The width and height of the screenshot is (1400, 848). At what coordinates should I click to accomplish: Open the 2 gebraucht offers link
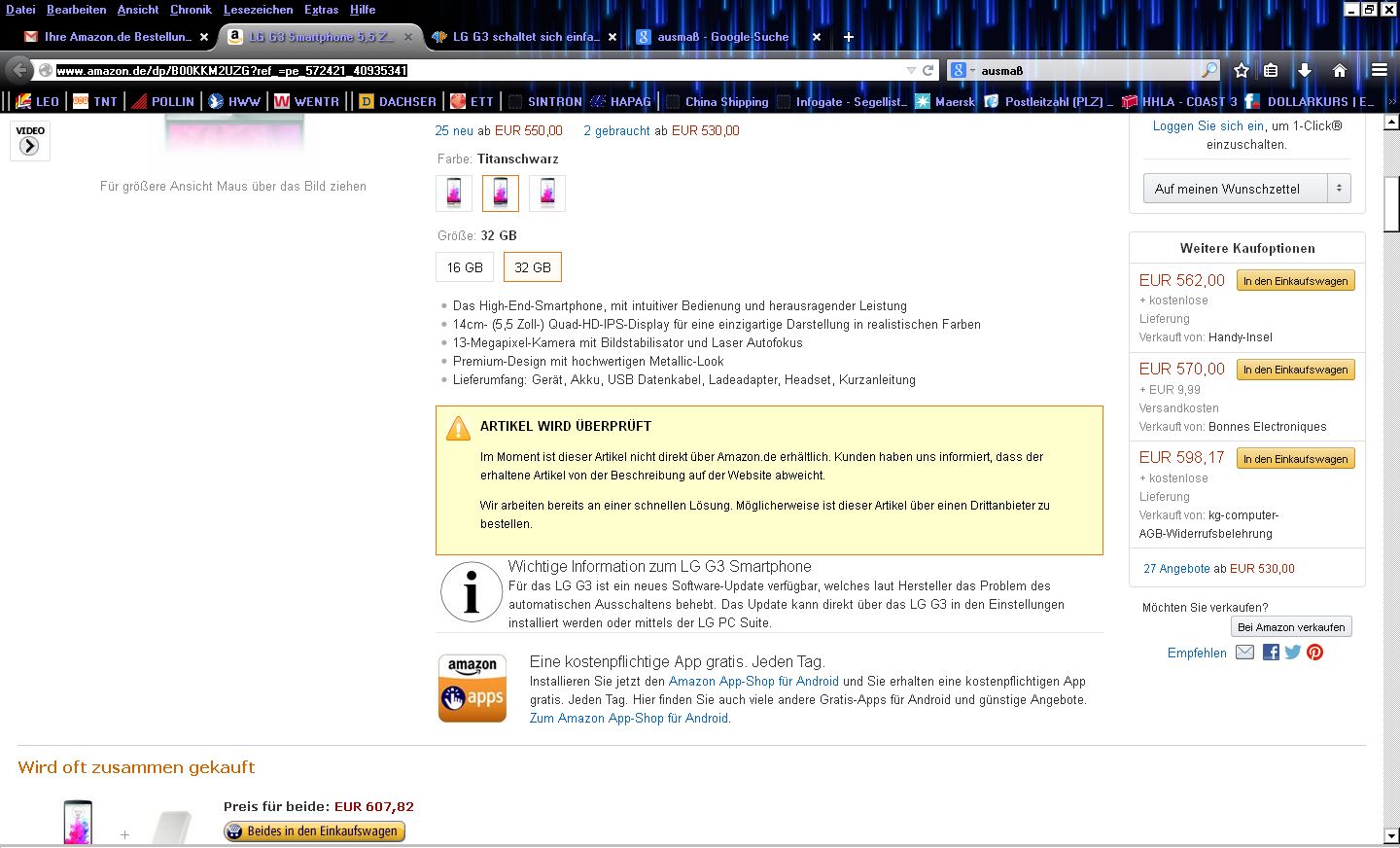coord(616,130)
